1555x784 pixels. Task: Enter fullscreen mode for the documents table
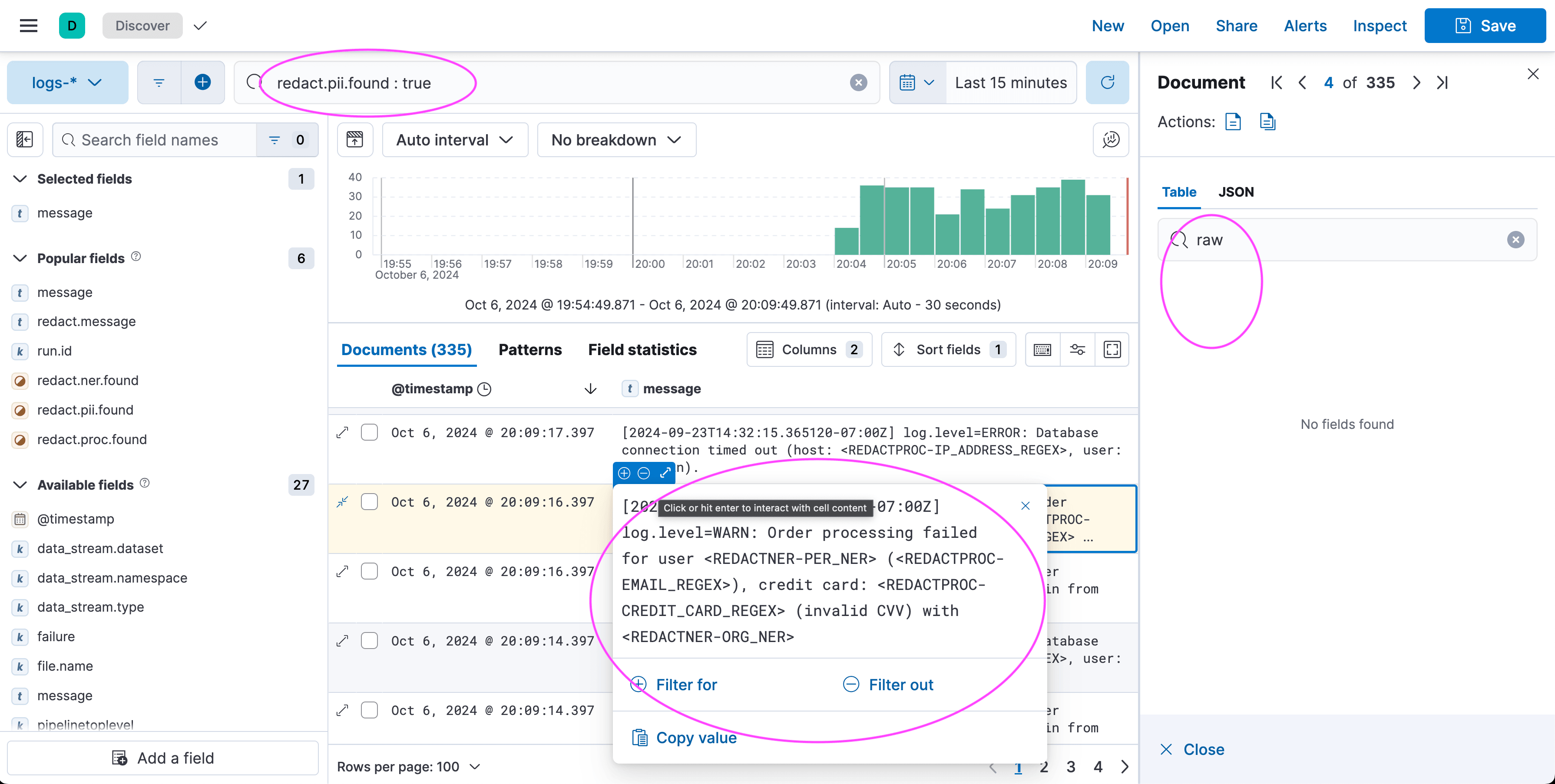1112,349
